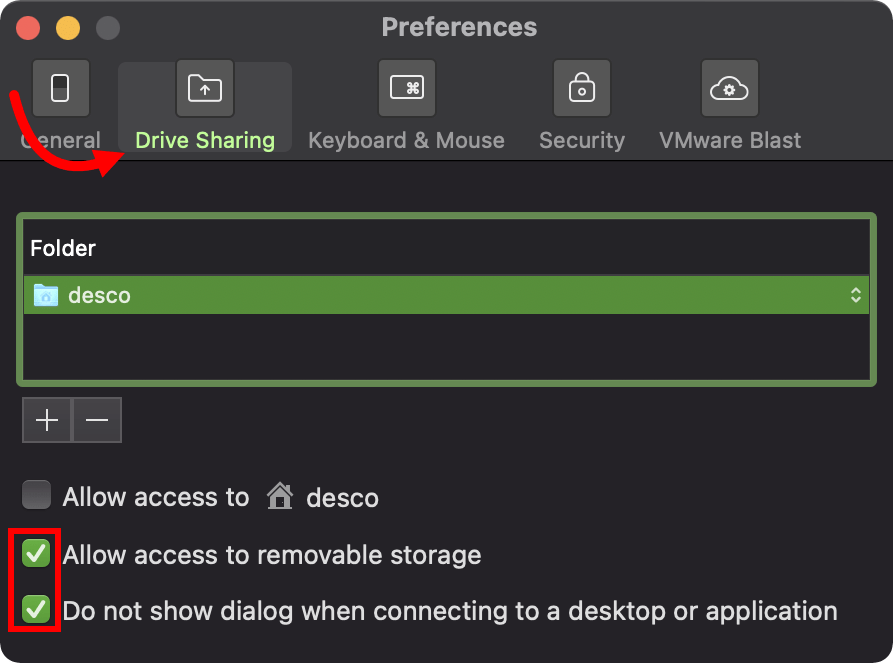This screenshot has width=893, height=663.
Task: Disable access to removable storage
Action: 36,553
